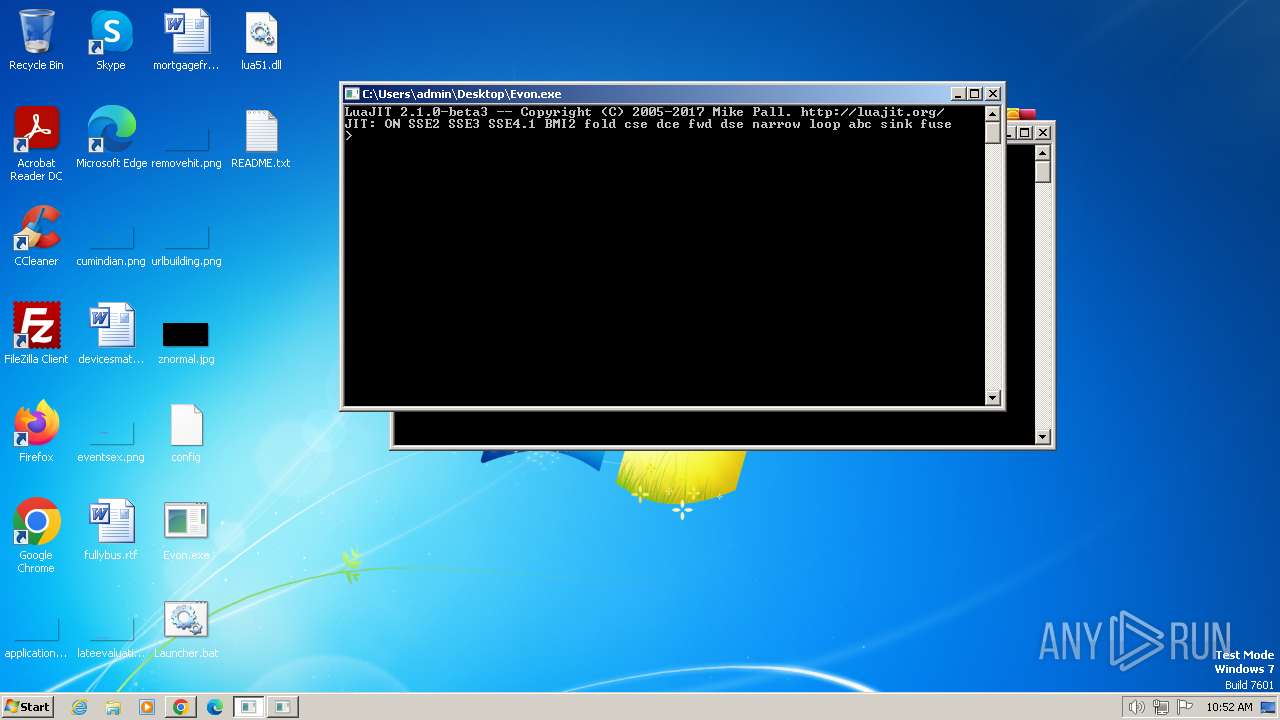Open Evon.exe console system menu icon

tap(352, 93)
